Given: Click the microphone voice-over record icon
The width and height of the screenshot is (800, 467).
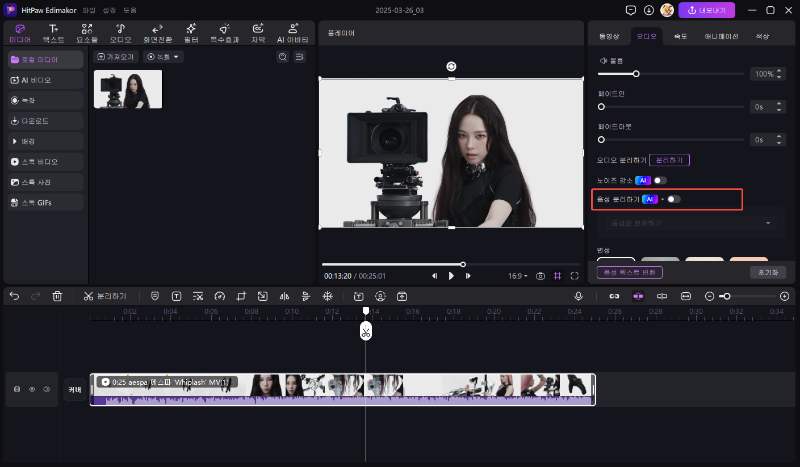Looking at the screenshot, I should pos(578,296).
